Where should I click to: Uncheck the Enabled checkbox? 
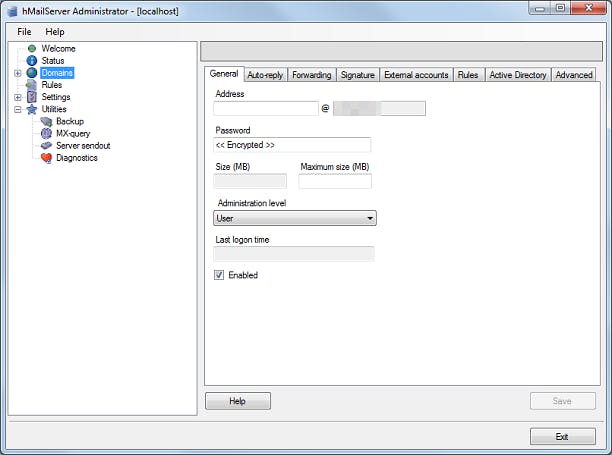click(x=219, y=275)
